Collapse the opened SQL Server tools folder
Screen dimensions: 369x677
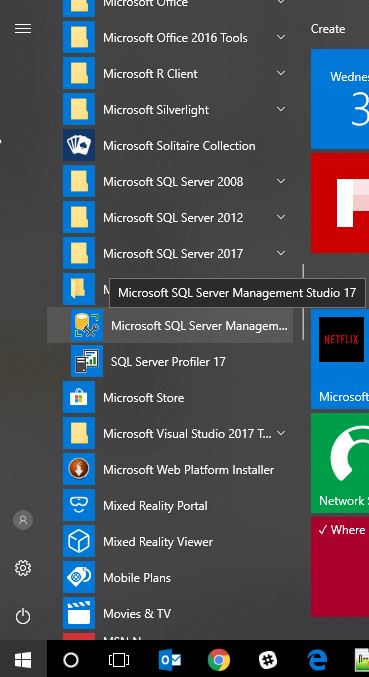click(x=79, y=289)
